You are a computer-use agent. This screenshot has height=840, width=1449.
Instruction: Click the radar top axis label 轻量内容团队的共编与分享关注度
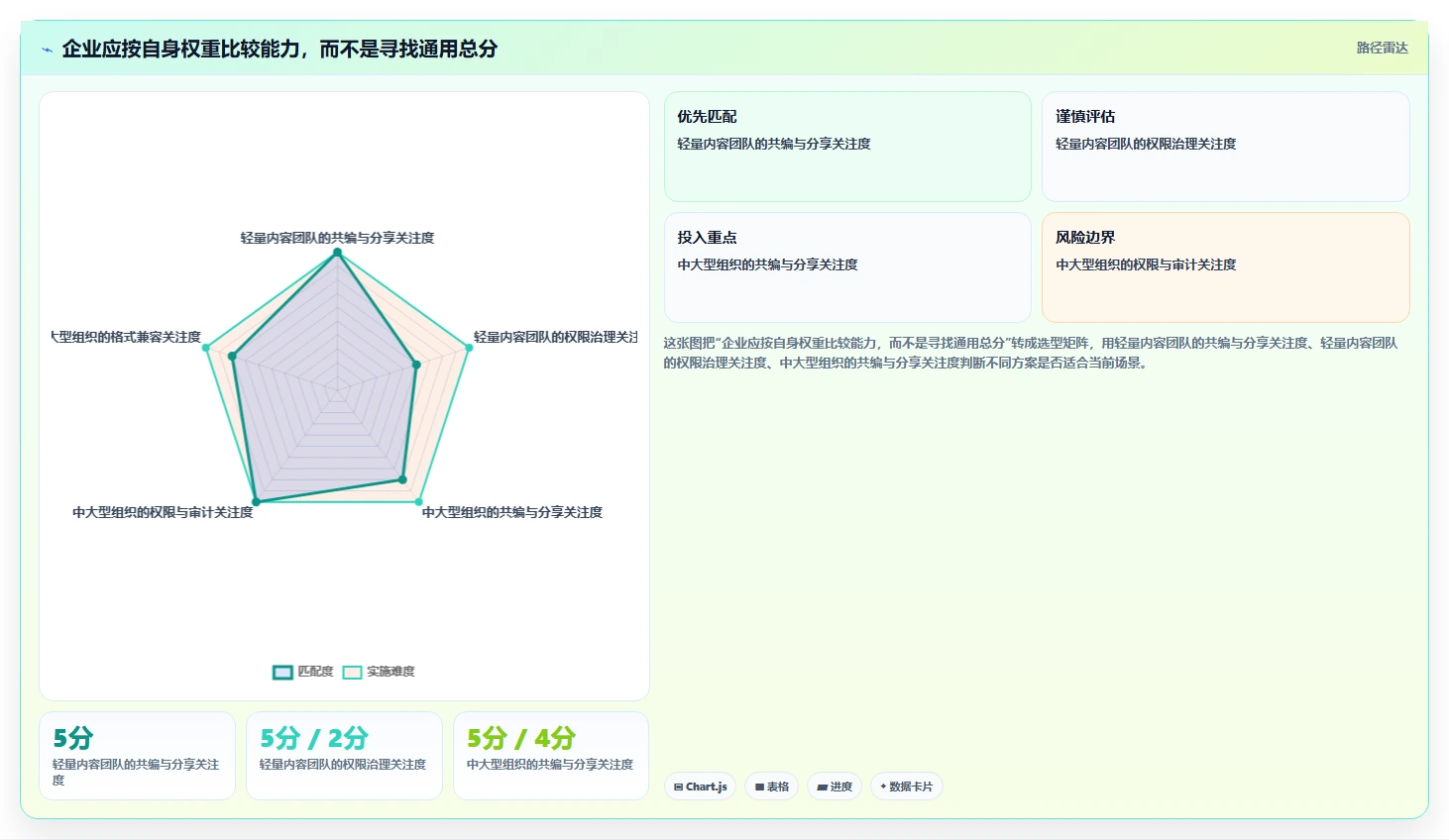pyautogui.click(x=337, y=238)
